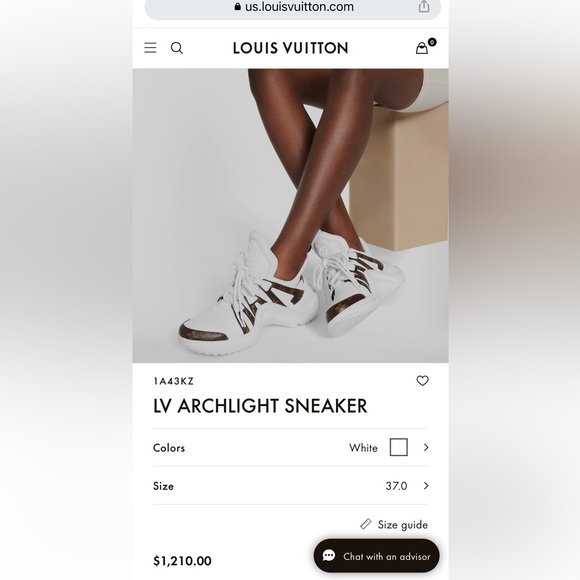Tap the search magnifier icon
Viewport: 580px width, 580px height.
176,48
